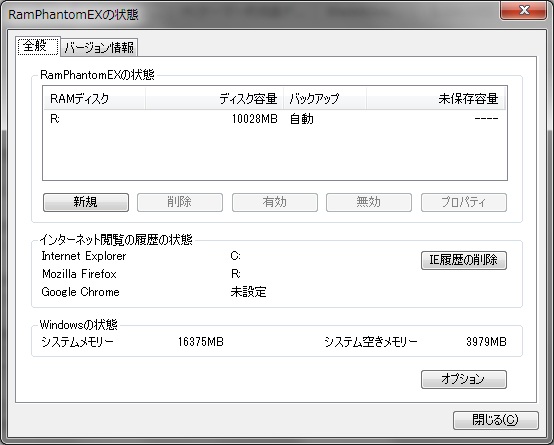Viewport: 554px width, 445px height.
Task: Click the IE履歴の削除 button
Action: click(x=464, y=260)
